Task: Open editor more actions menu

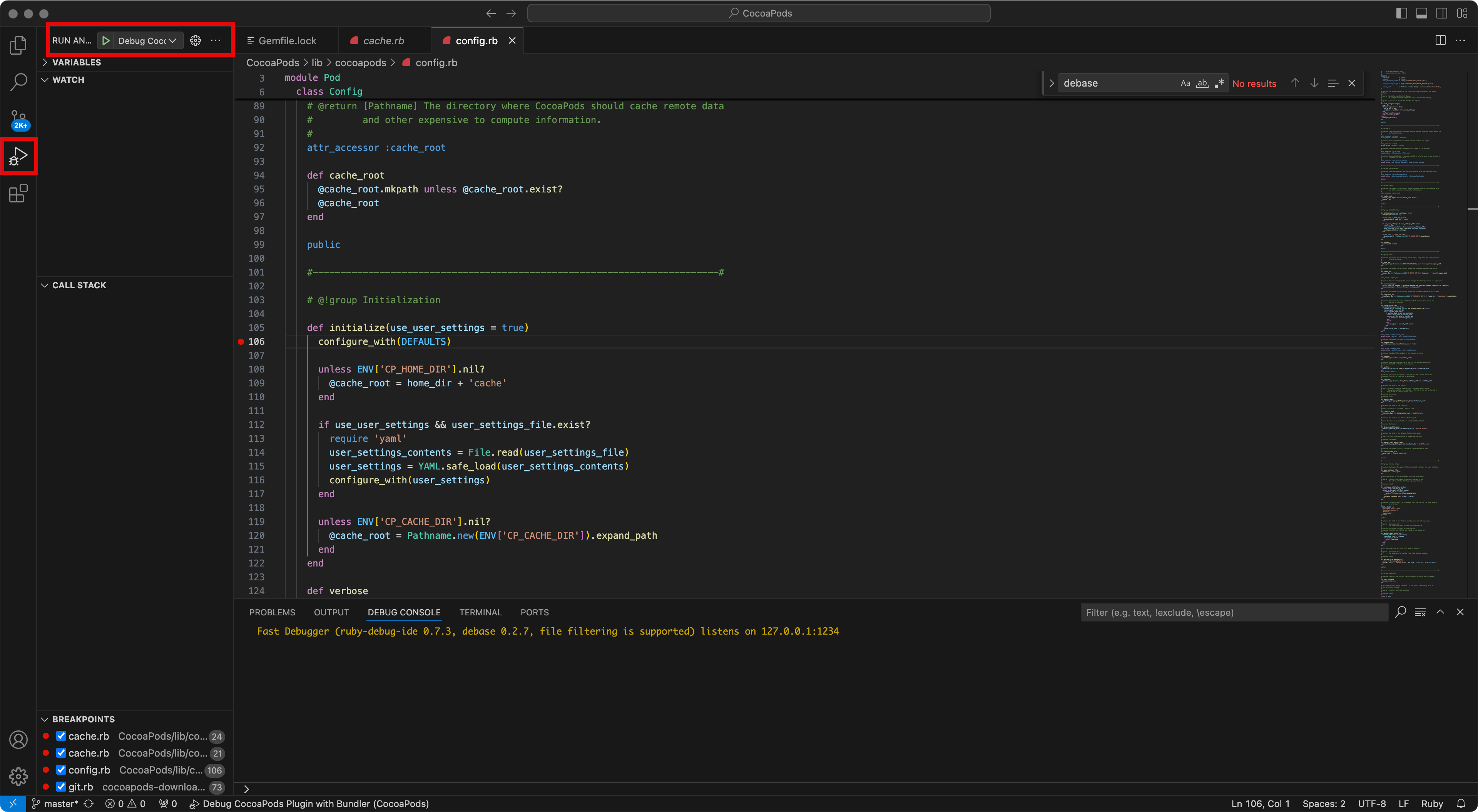Action: [x=1460, y=40]
